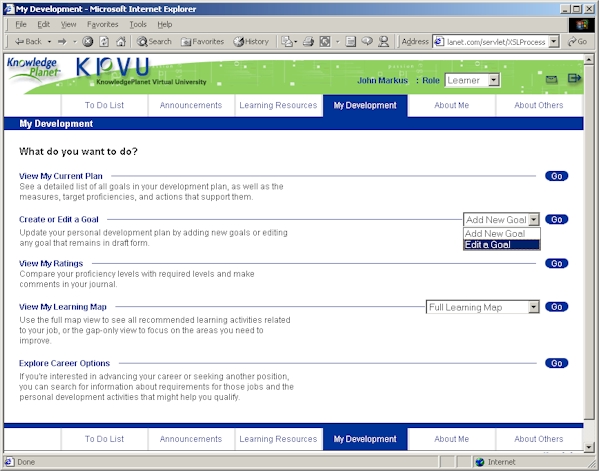The image size is (600, 472).
Task: Click the John Markus user name
Action: point(382,80)
